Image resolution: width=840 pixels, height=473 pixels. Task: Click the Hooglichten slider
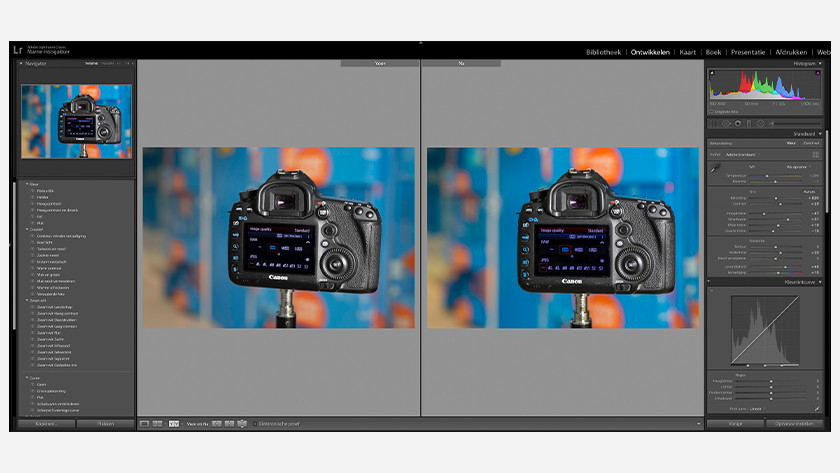tap(776, 213)
